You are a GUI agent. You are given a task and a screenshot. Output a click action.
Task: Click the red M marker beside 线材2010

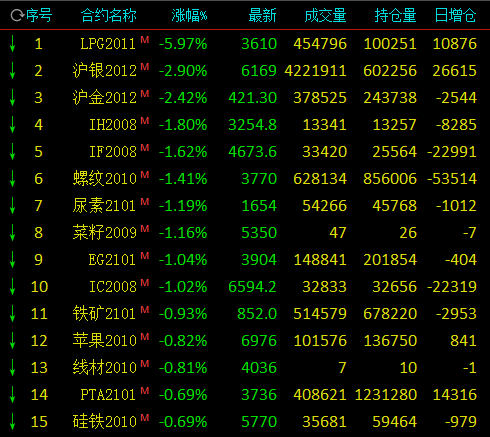pos(145,363)
